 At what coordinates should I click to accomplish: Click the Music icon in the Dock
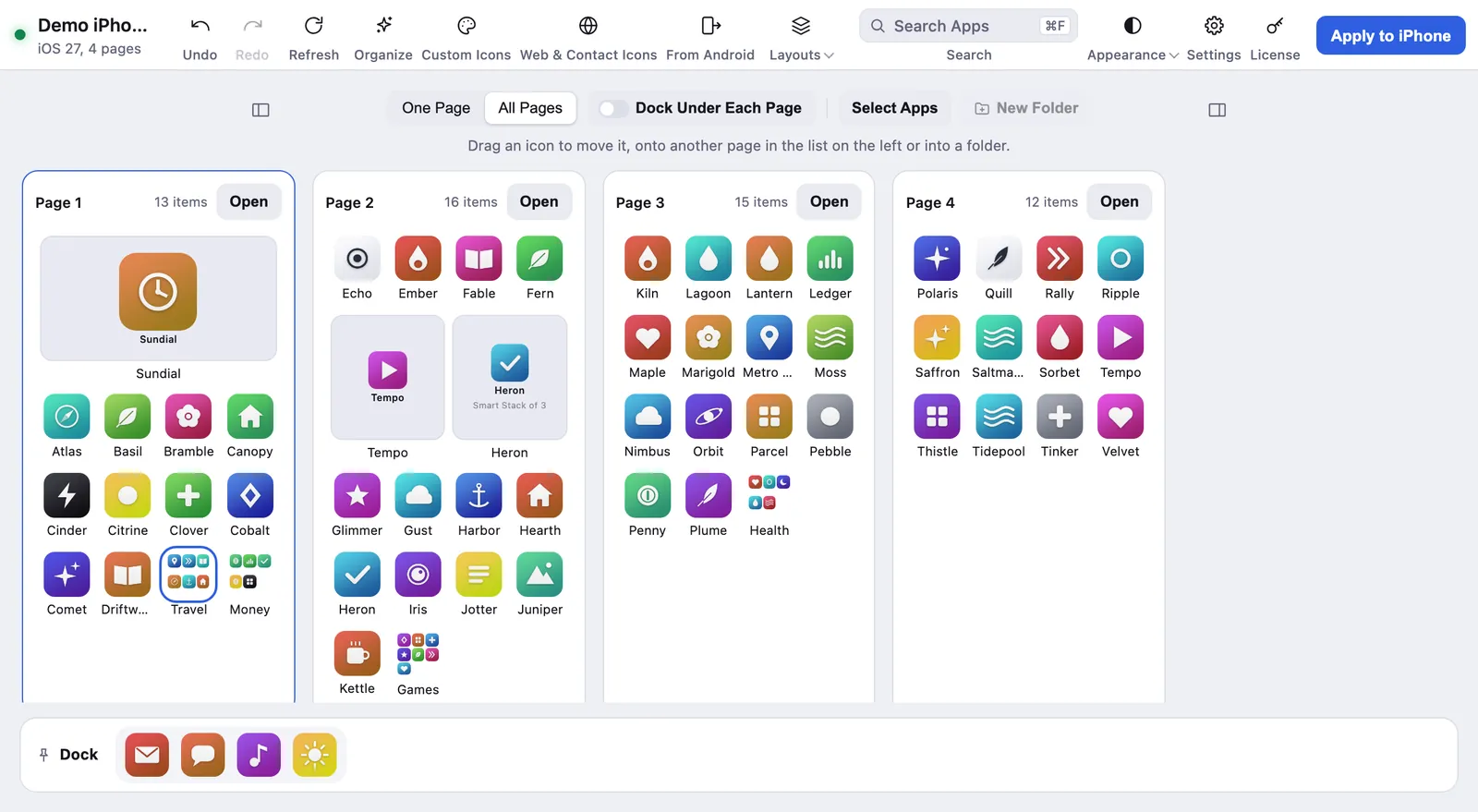point(259,755)
